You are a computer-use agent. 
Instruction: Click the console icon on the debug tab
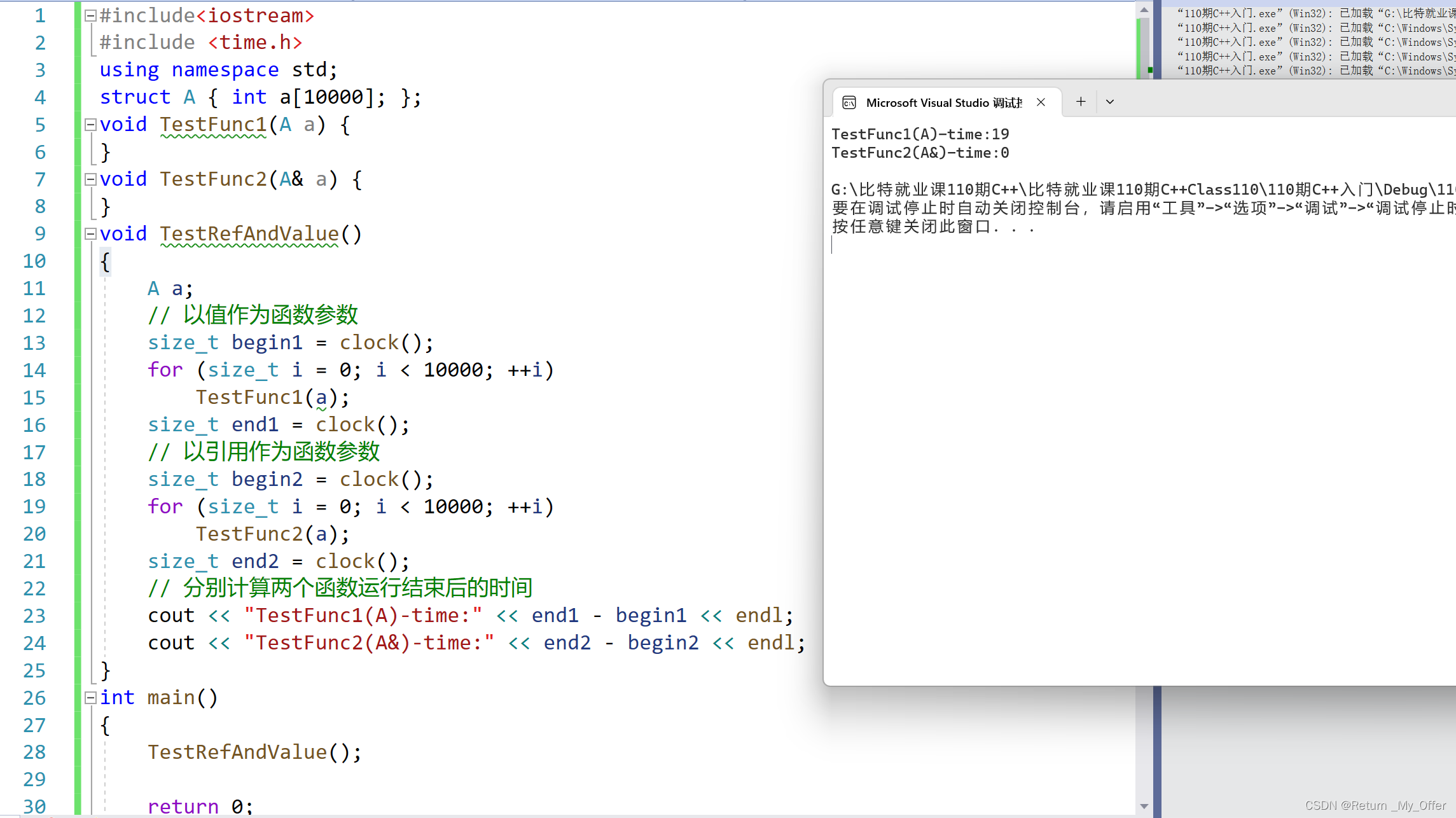pos(849,103)
